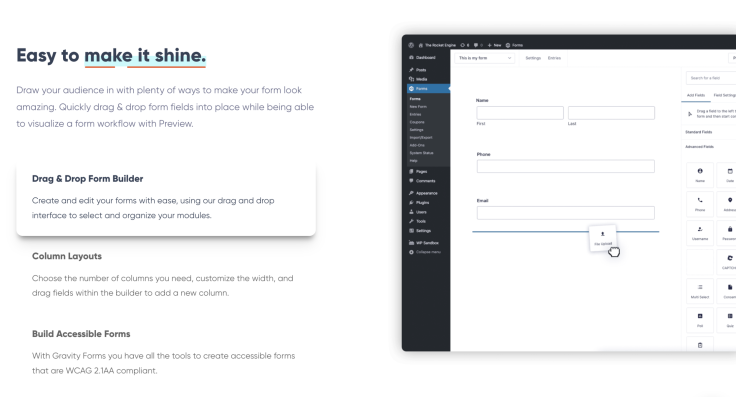
Task: Open Media in the WordPress sidebar
Action: pyautogui.click(x=418, y=79)
